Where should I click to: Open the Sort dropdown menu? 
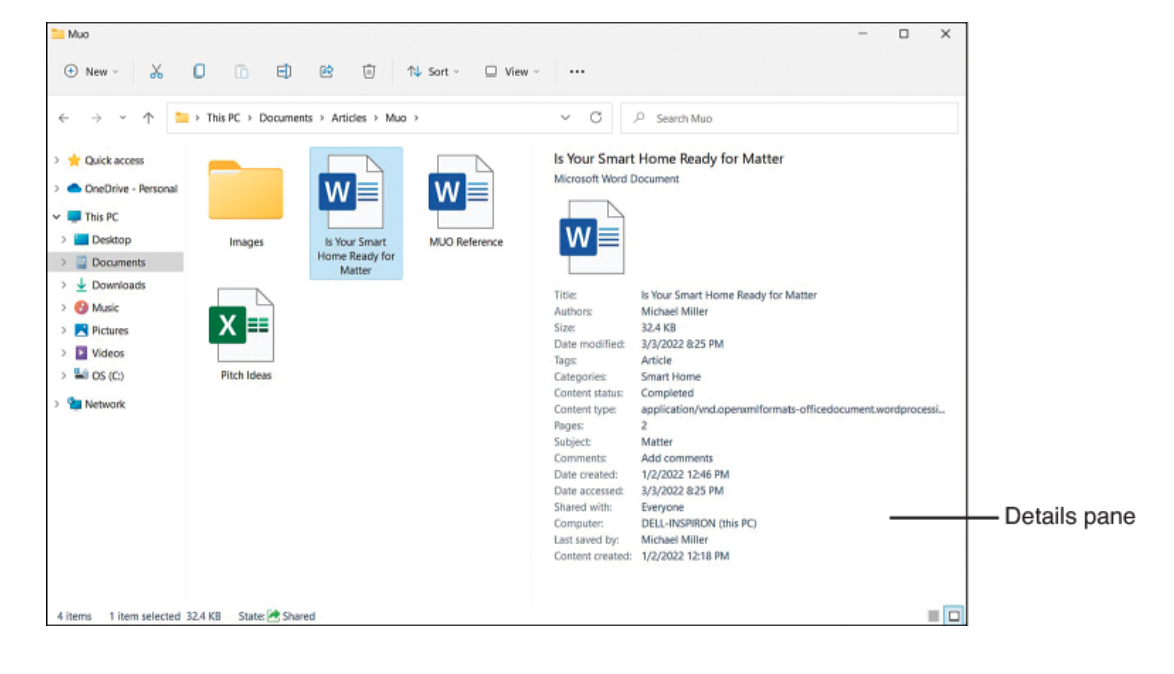(x=433, y=72)
